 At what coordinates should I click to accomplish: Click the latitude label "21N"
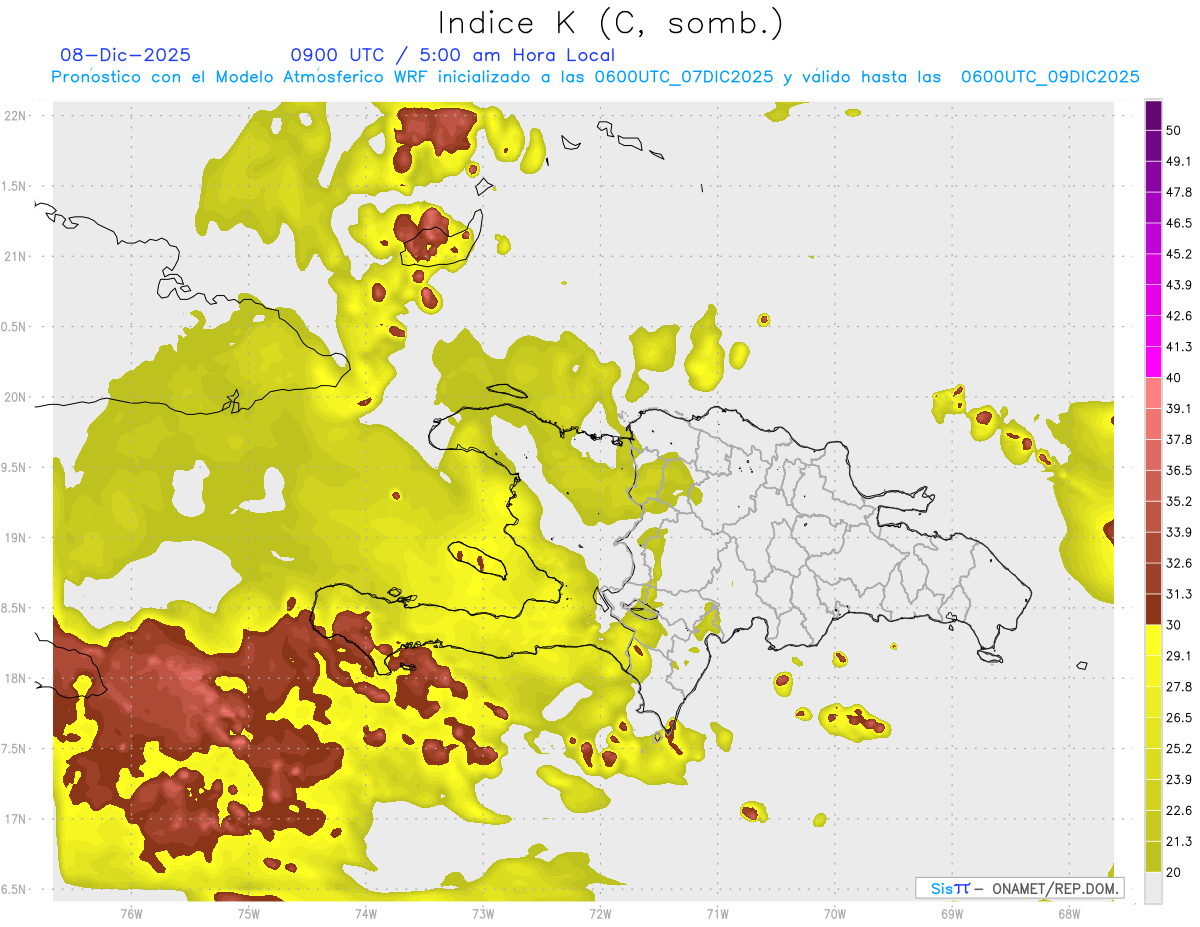click(16, 256)
